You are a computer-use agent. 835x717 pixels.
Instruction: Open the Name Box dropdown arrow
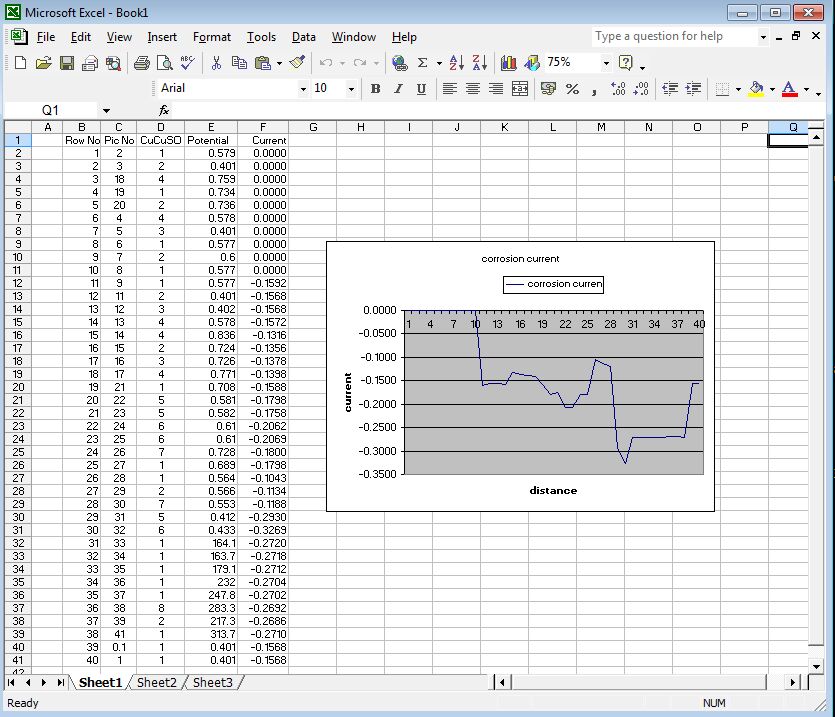(x=106, y=110)
